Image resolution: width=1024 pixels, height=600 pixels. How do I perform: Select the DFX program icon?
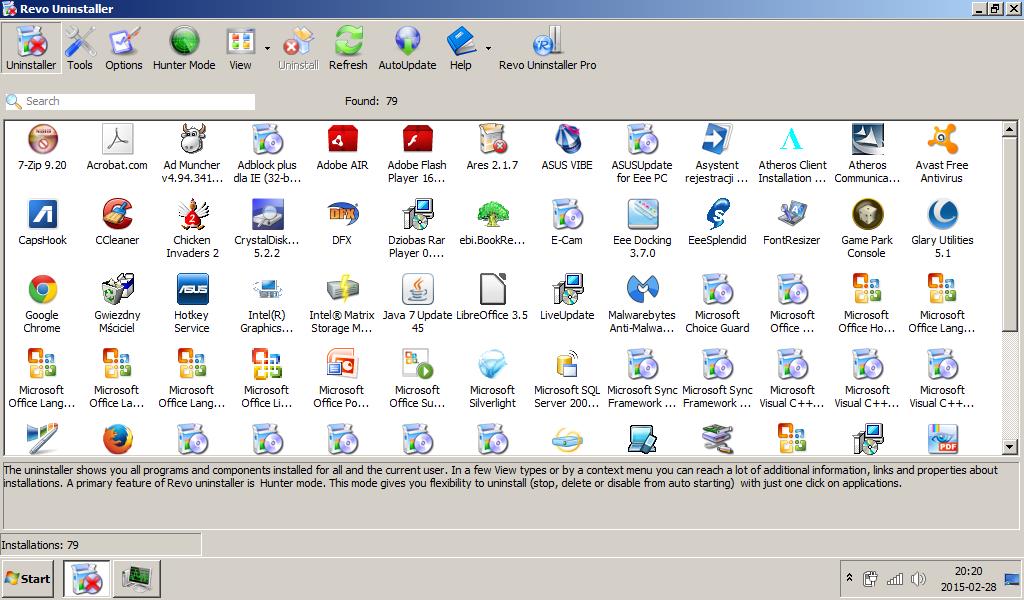[x=342, y=223]
